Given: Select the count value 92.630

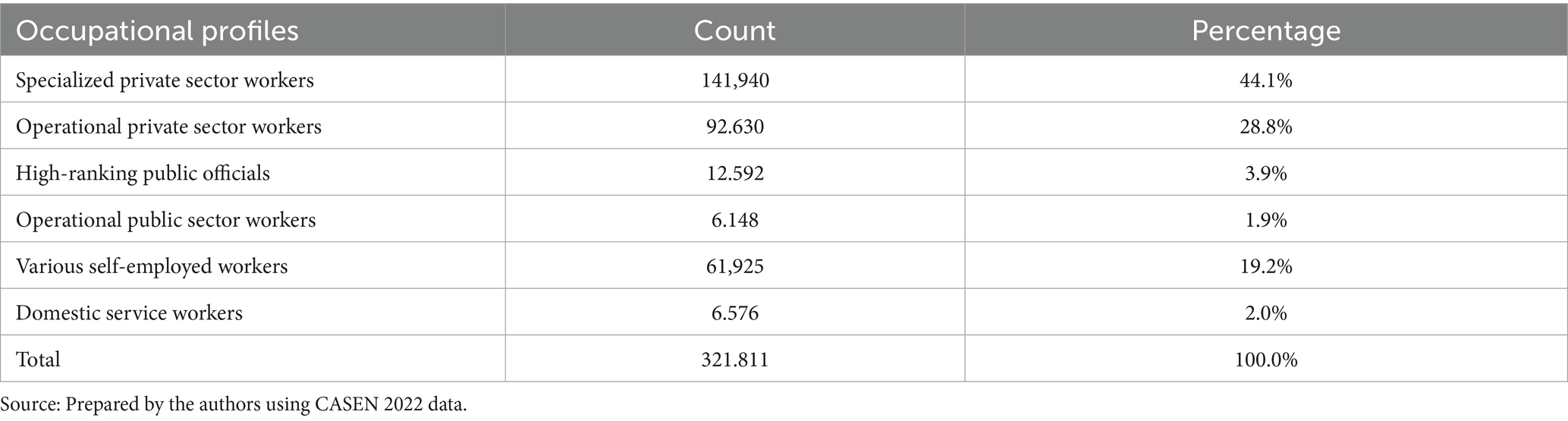Looking at the screenshot, I should pyautogui.click(x=734, y=126).
